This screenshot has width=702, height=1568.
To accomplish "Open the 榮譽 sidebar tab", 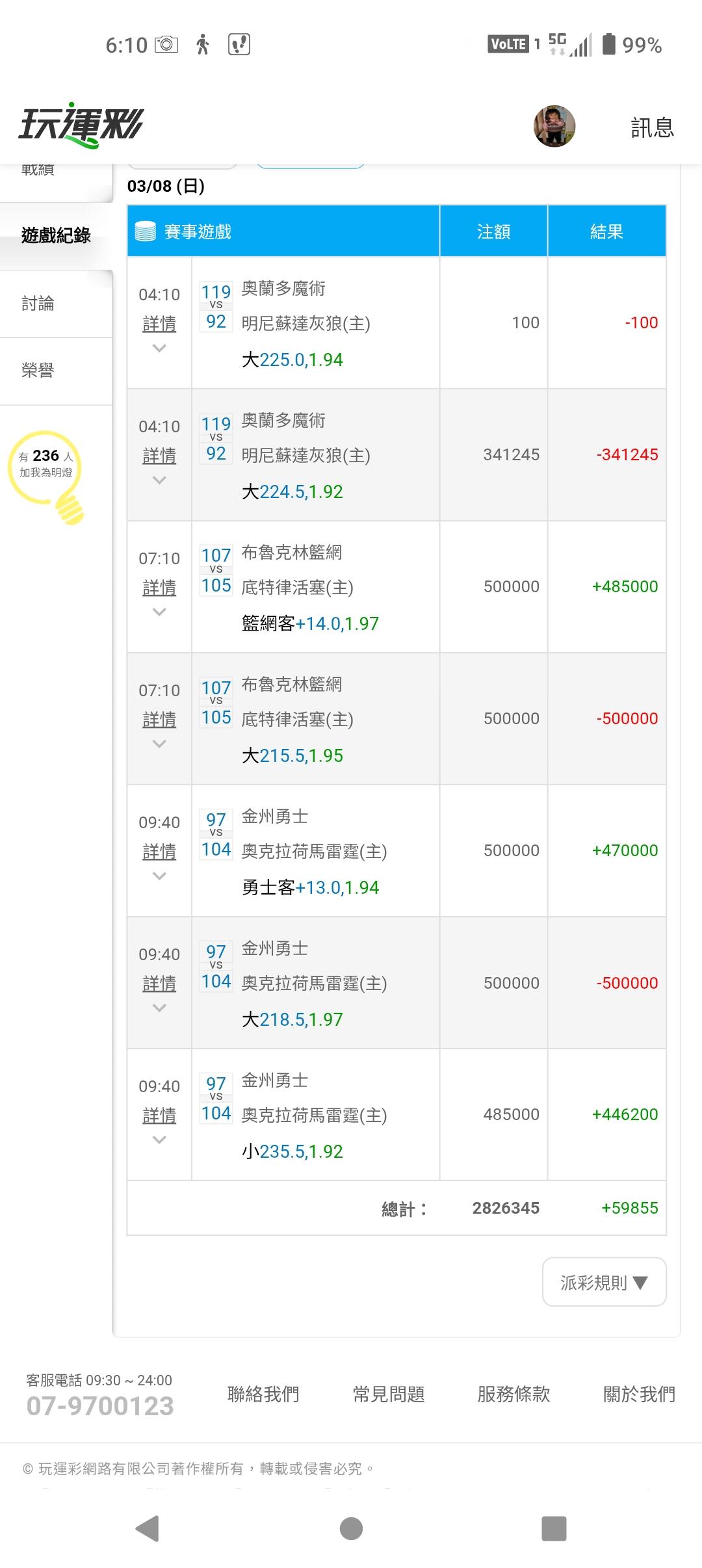I will (38, 371).
